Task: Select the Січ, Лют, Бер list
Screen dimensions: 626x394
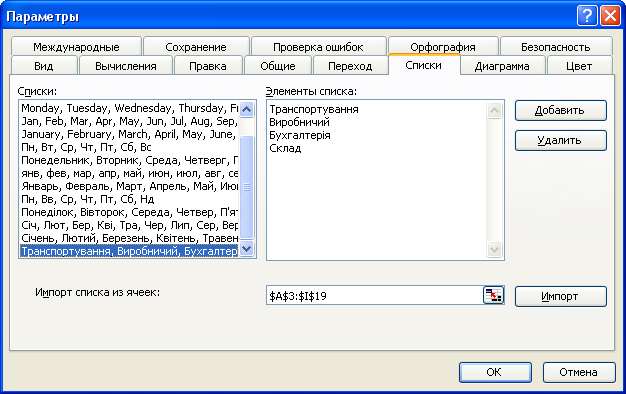Action: [129, 225]
